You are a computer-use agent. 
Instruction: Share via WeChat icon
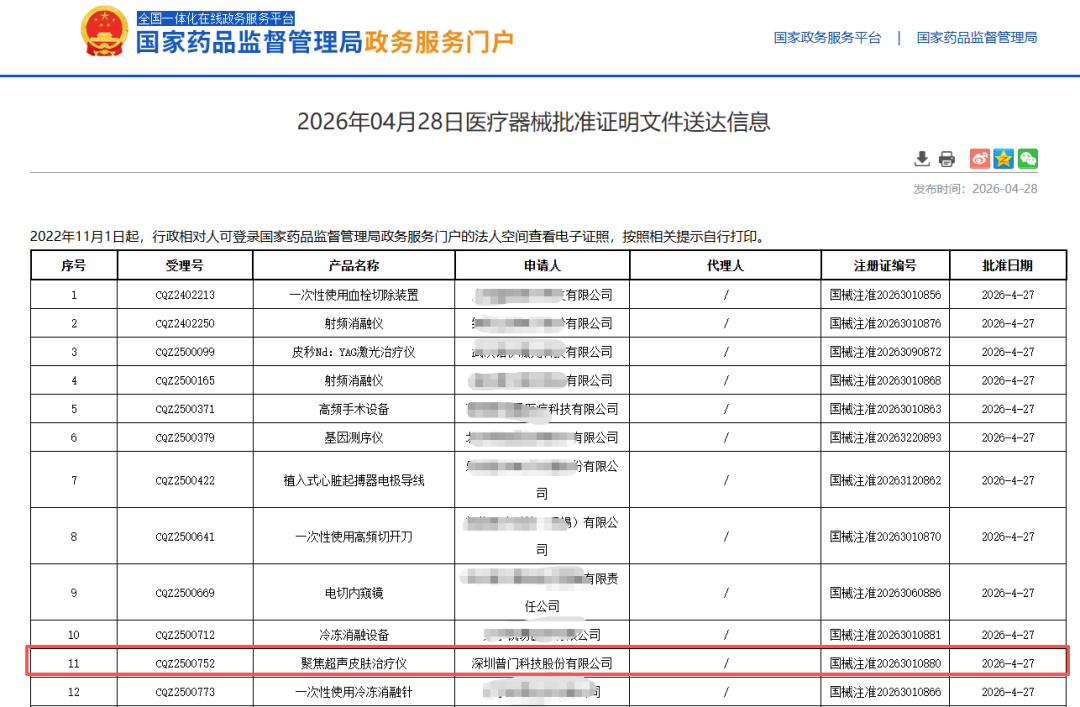coord(1028,158)
